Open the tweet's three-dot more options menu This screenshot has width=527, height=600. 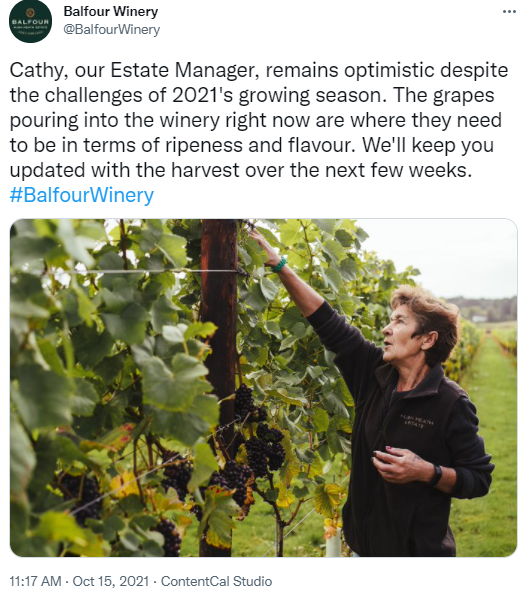tap(509, 12)
